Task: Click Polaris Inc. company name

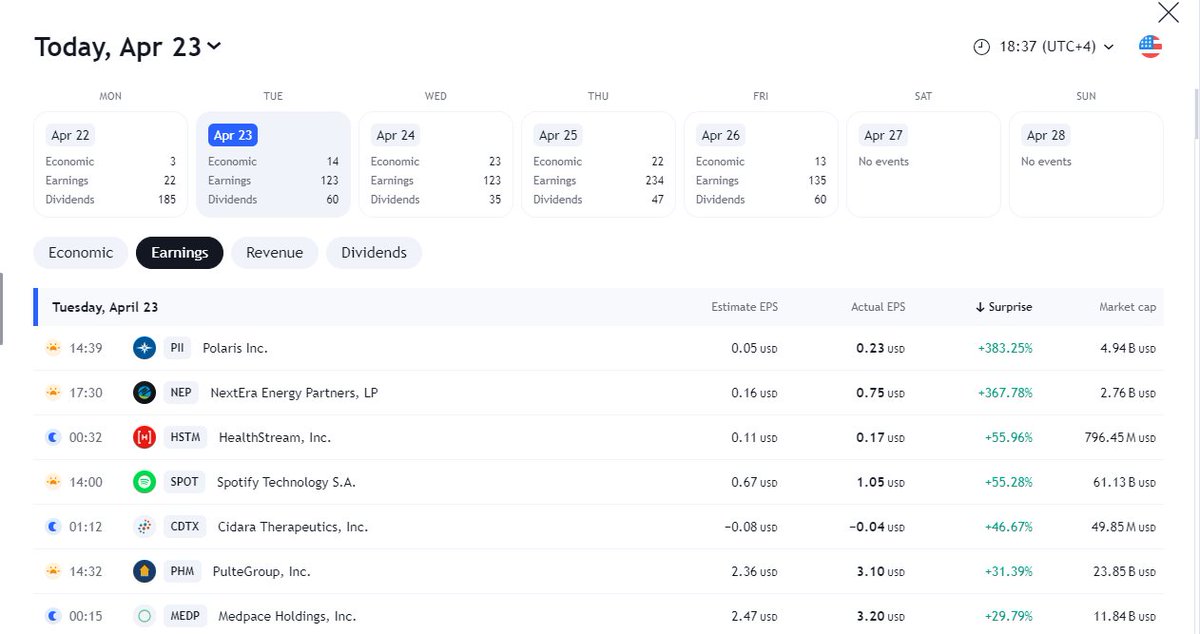Action: (235, 348)
